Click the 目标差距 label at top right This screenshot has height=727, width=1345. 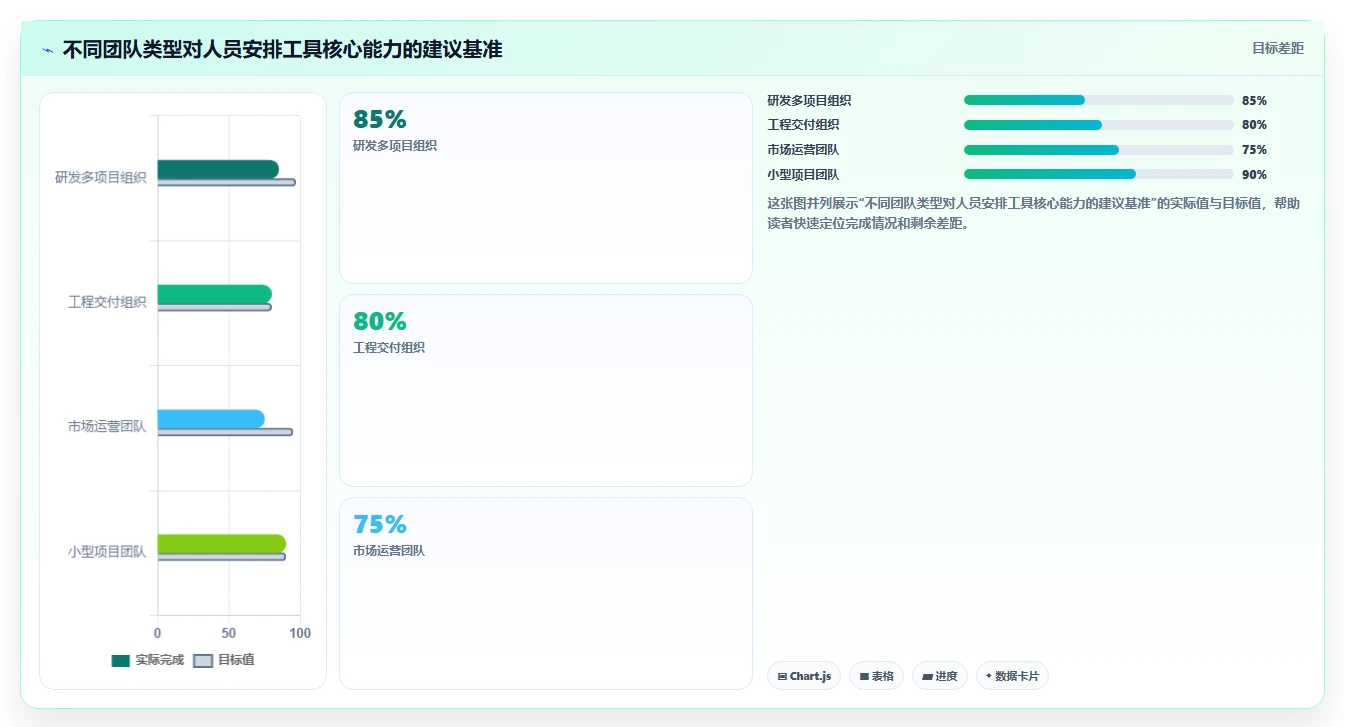pyautogui.click(x=1277, y=48)
